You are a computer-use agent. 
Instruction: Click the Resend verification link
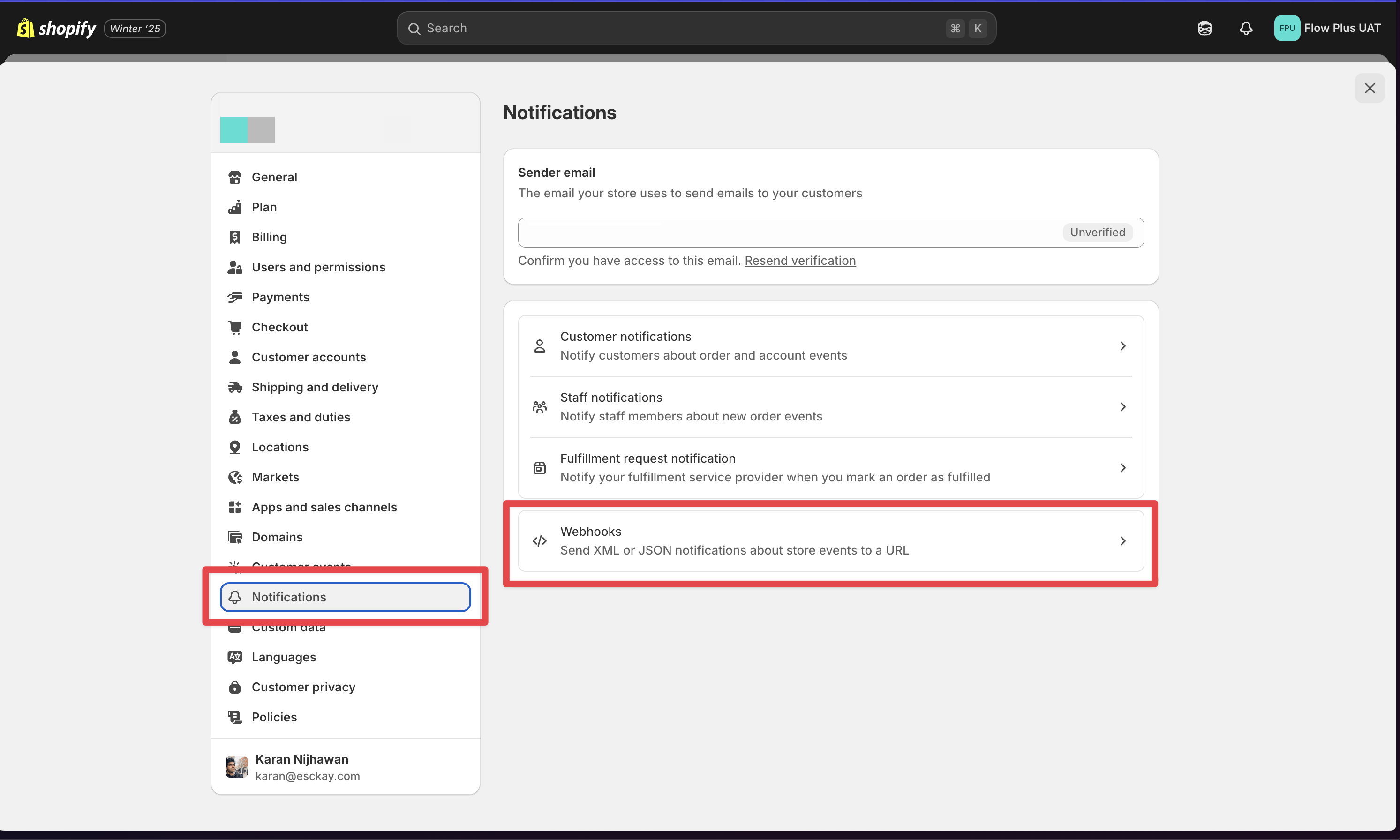(799, 260)
